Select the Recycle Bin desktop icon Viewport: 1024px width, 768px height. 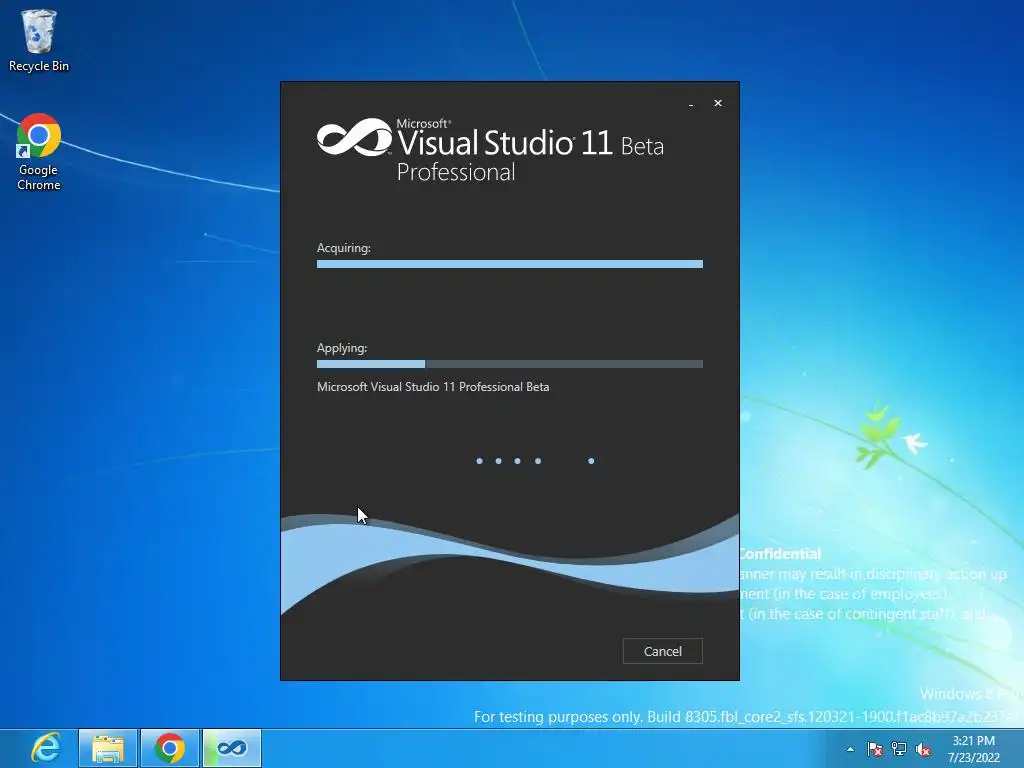(x=39, y=40)
